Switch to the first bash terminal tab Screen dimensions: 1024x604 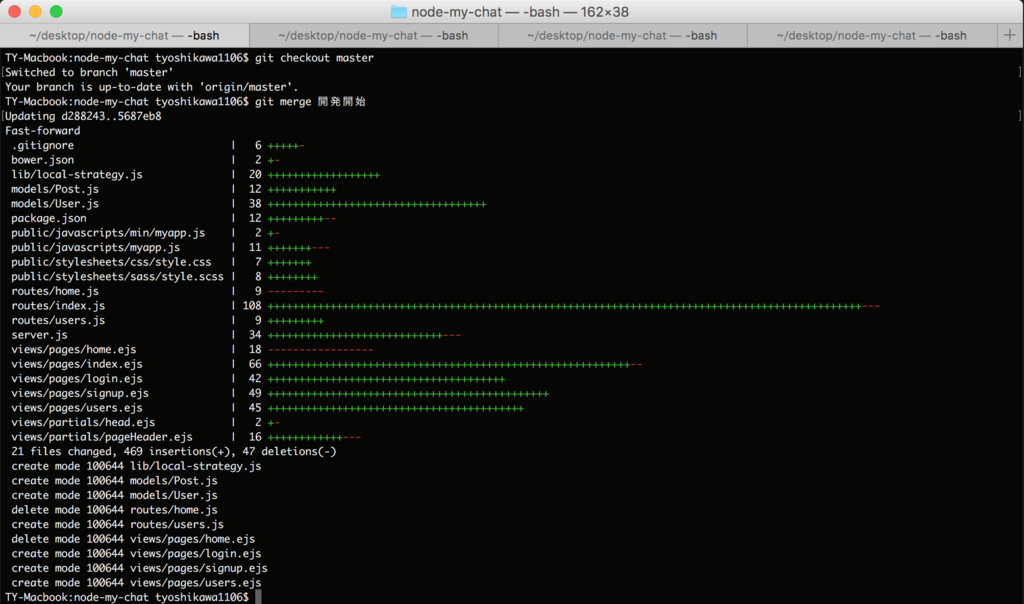pos(124,35)
